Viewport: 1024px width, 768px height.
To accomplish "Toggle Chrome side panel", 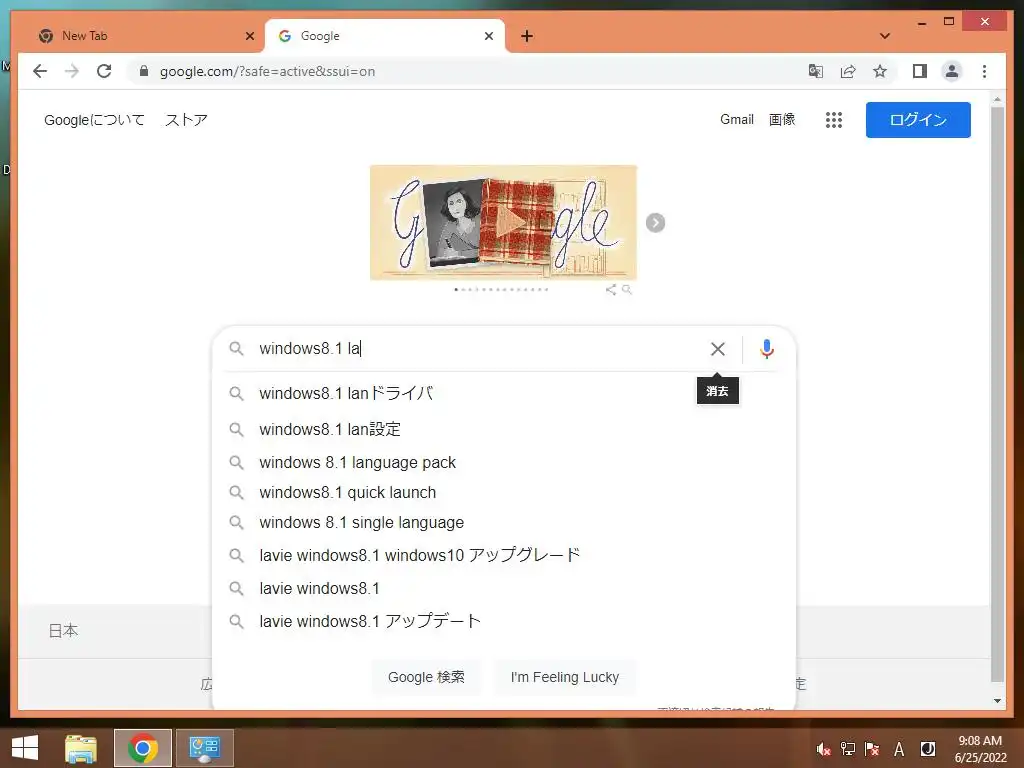I will pyautogui.click(x=920, y=71).
